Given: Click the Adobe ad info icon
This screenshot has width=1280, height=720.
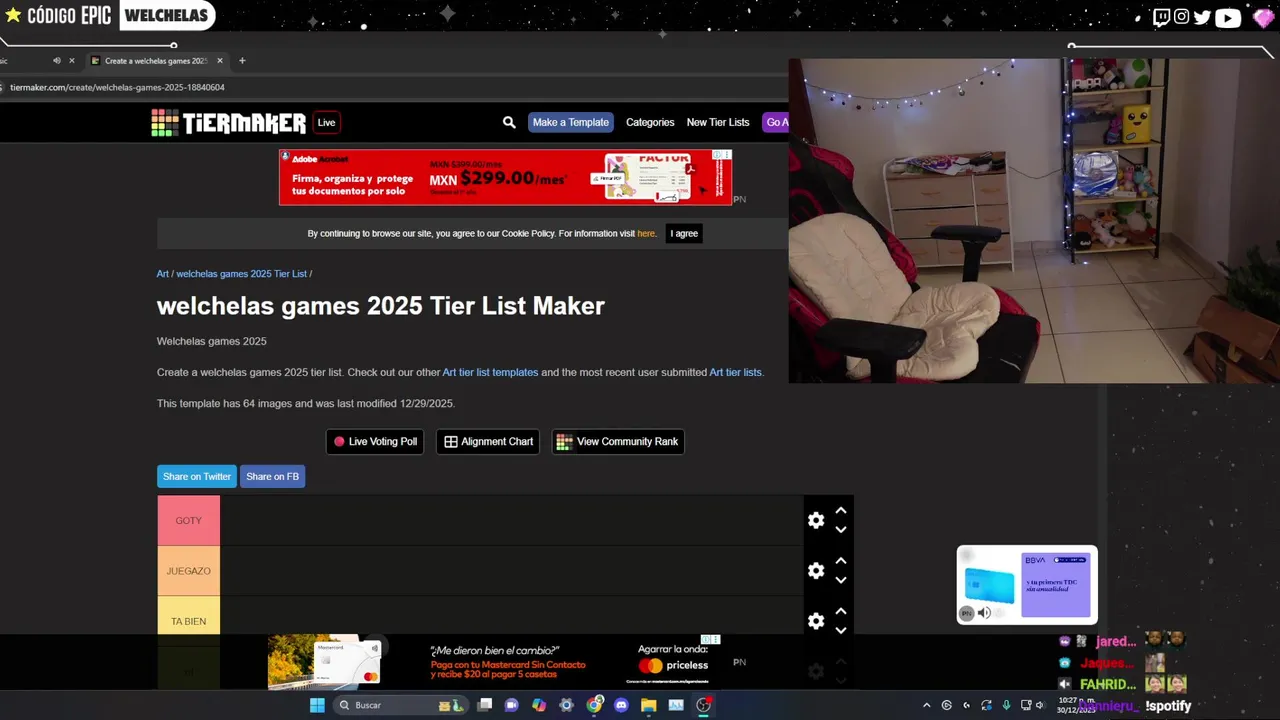Looking at the screenshot, I should coord(717,155).
